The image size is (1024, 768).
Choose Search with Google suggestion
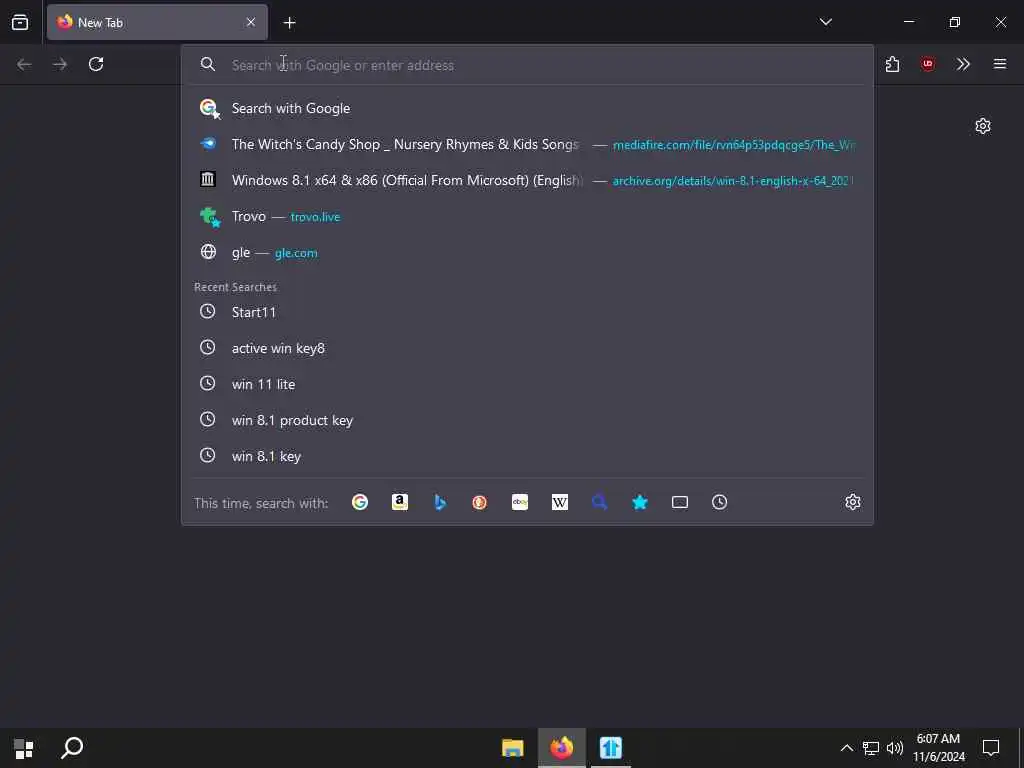point(527,108)
